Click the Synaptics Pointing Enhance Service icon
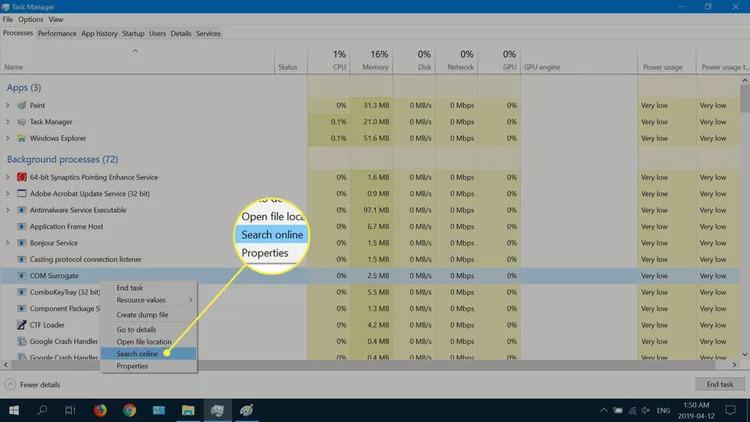Image resolution: width=750 pixels, height=422 pixels. [22, 177]
